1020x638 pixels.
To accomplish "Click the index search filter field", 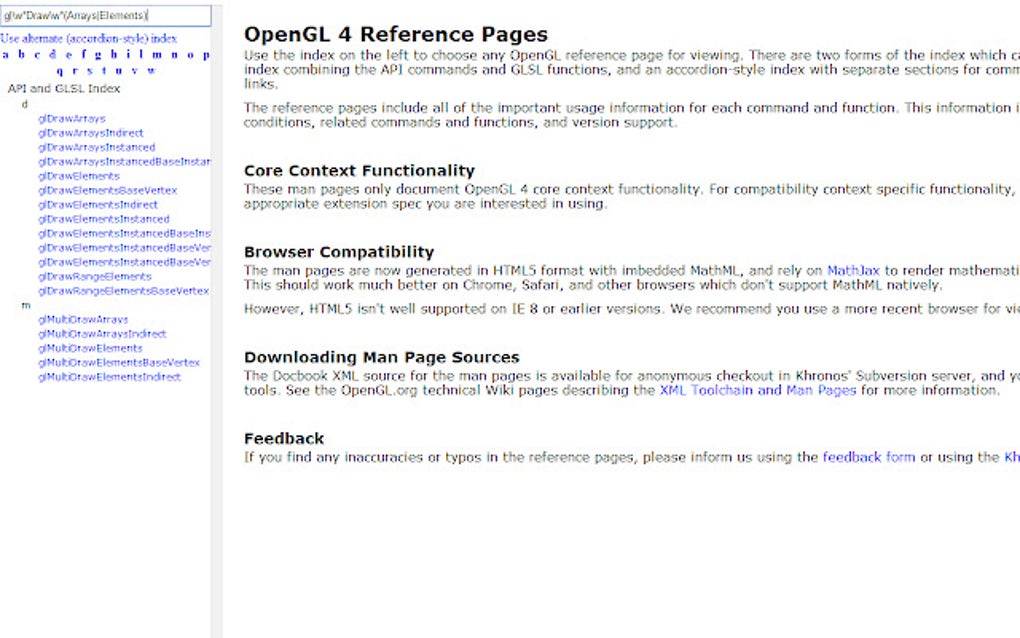I will coord(105,16).
